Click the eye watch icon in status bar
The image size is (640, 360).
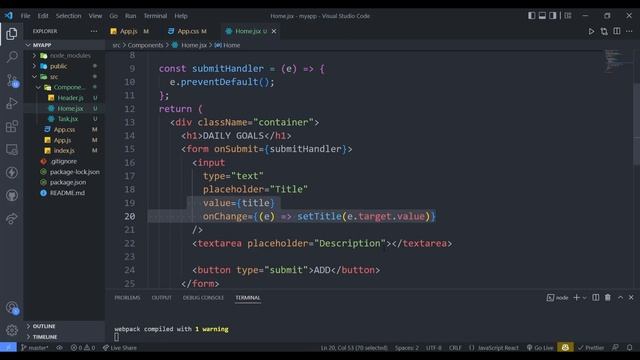[60, 348]
